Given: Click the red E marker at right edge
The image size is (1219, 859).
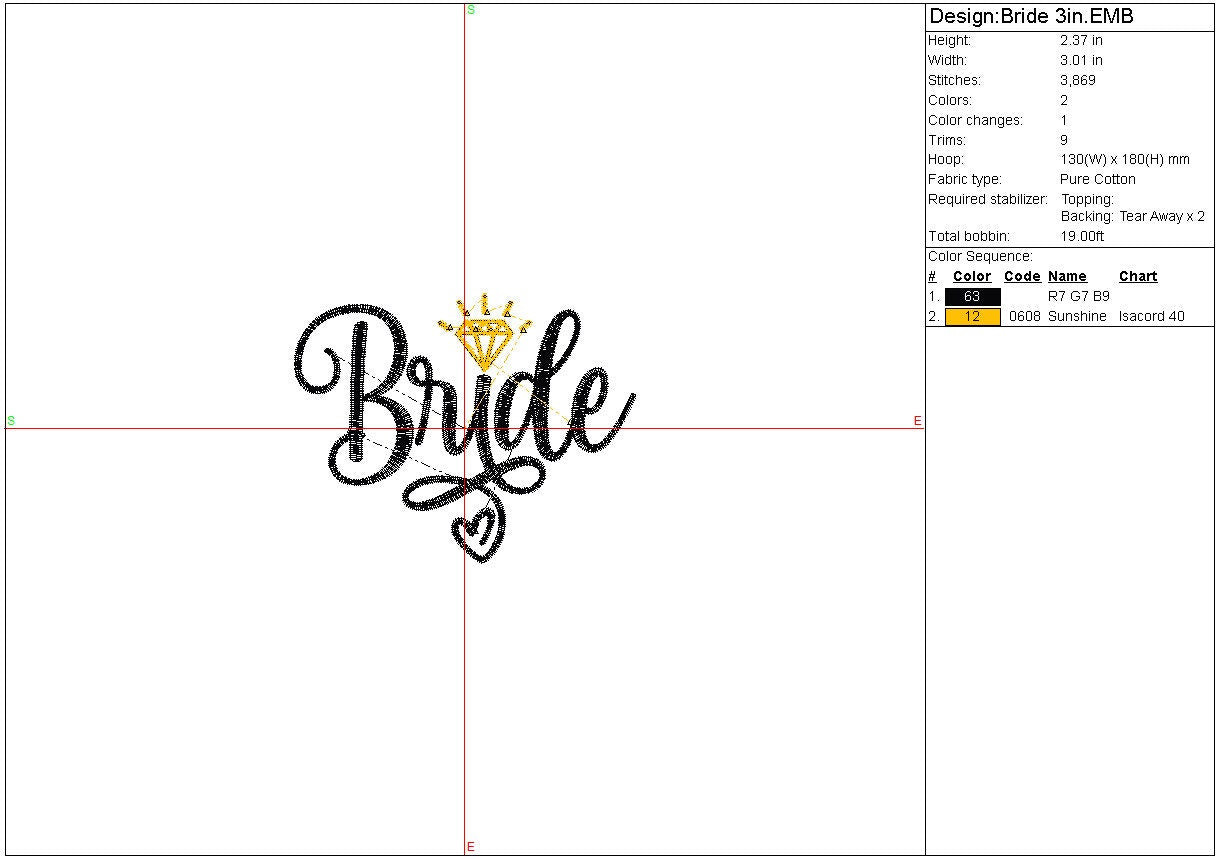Looking at the screenshot, I should [x=917, y=421].
